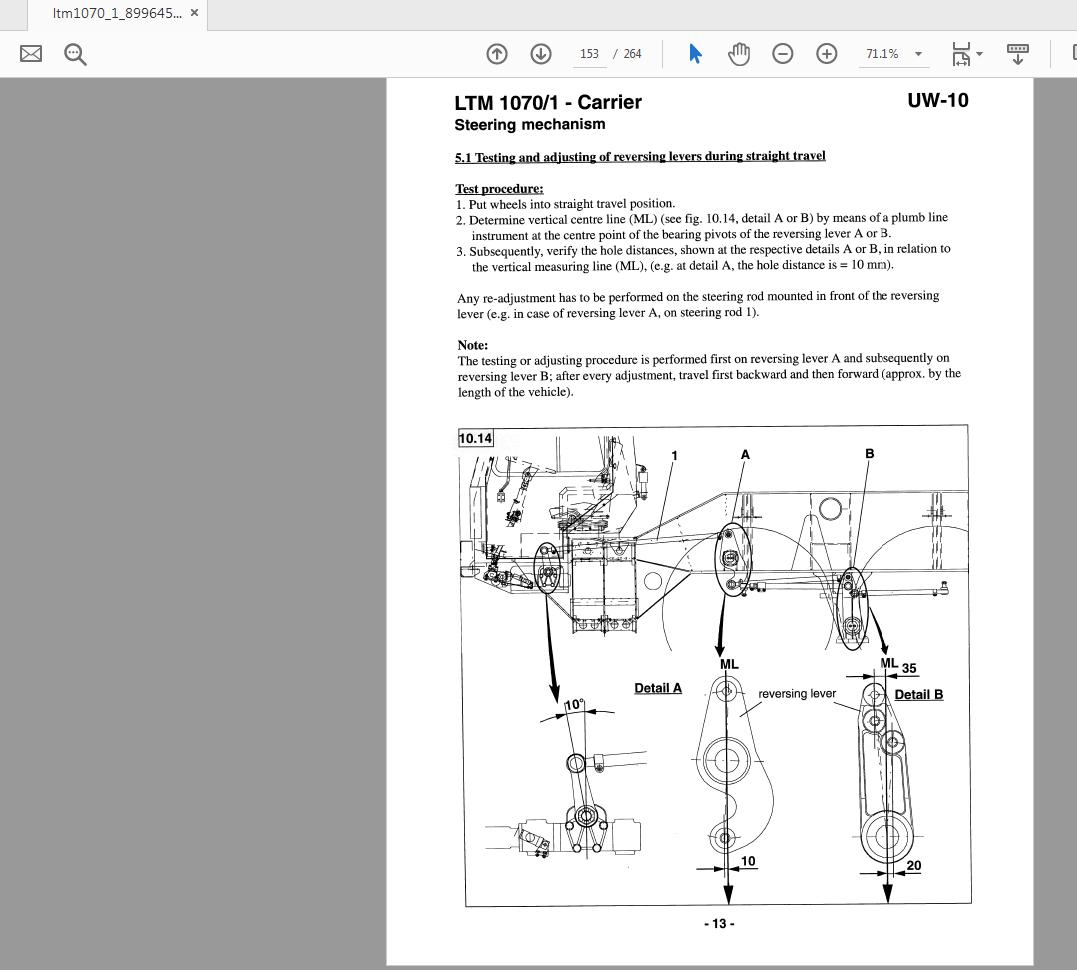Click the '5.1 Testing and adjusting' section title
This screenshot has height=970, width=1077.
[x=639, y=157]
